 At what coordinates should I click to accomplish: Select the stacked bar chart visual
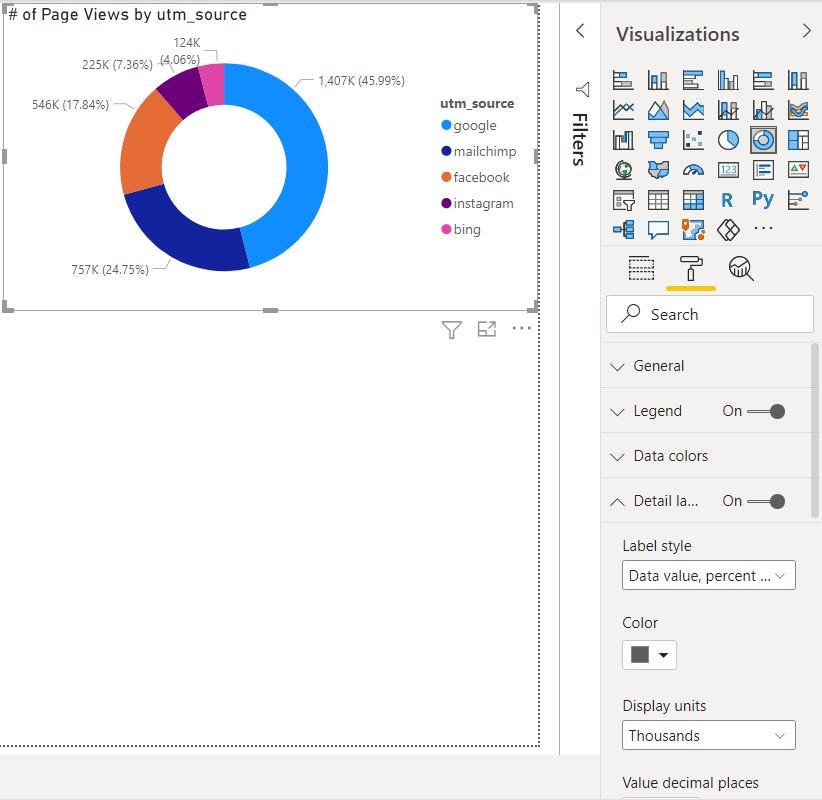[623, 81]
